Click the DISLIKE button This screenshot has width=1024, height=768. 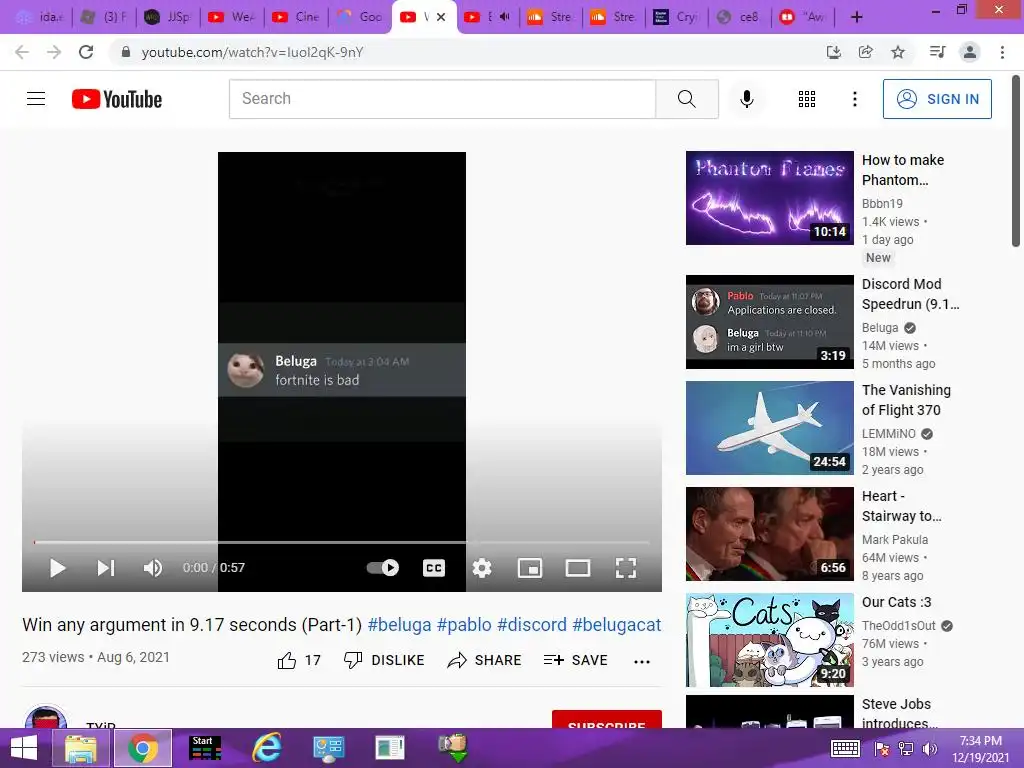[x=384, y=660]
